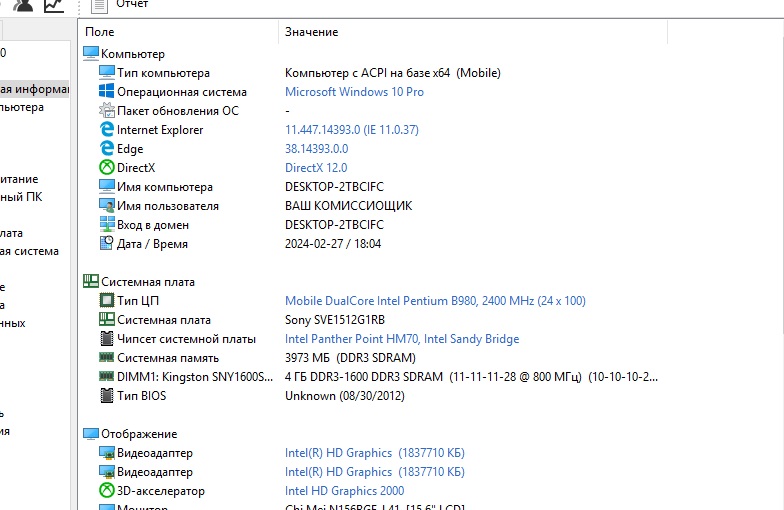
Task: Select the Отображение section header text
Action: click(x=139, y=434)
